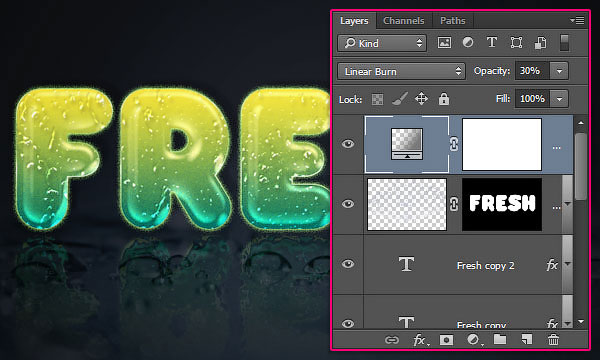Click the Fill 100% value field
Screen dimensions: 600x360
click(x=532, y=99)
